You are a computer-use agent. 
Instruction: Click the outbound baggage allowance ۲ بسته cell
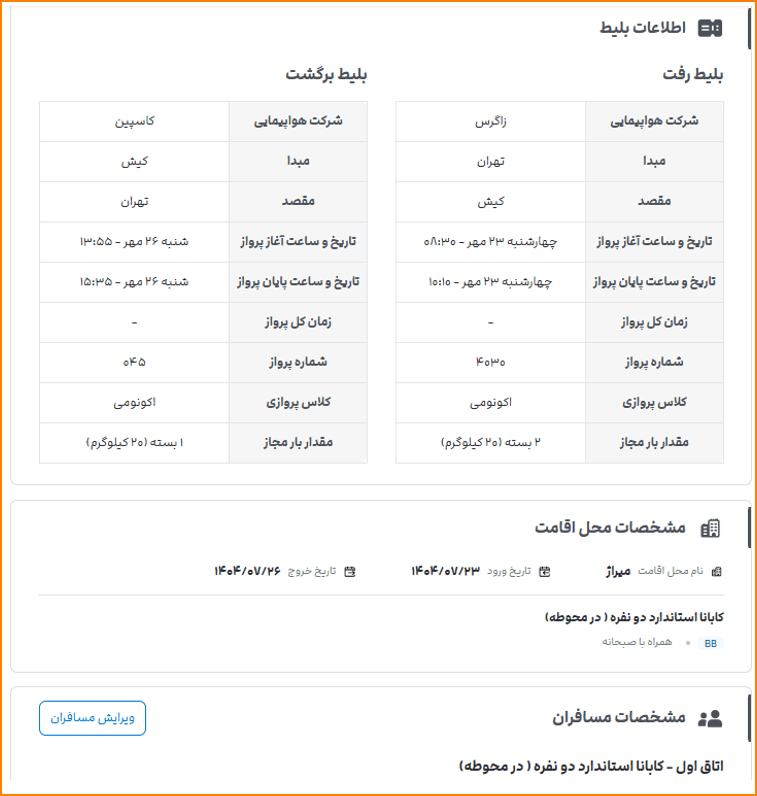point(490,442)
